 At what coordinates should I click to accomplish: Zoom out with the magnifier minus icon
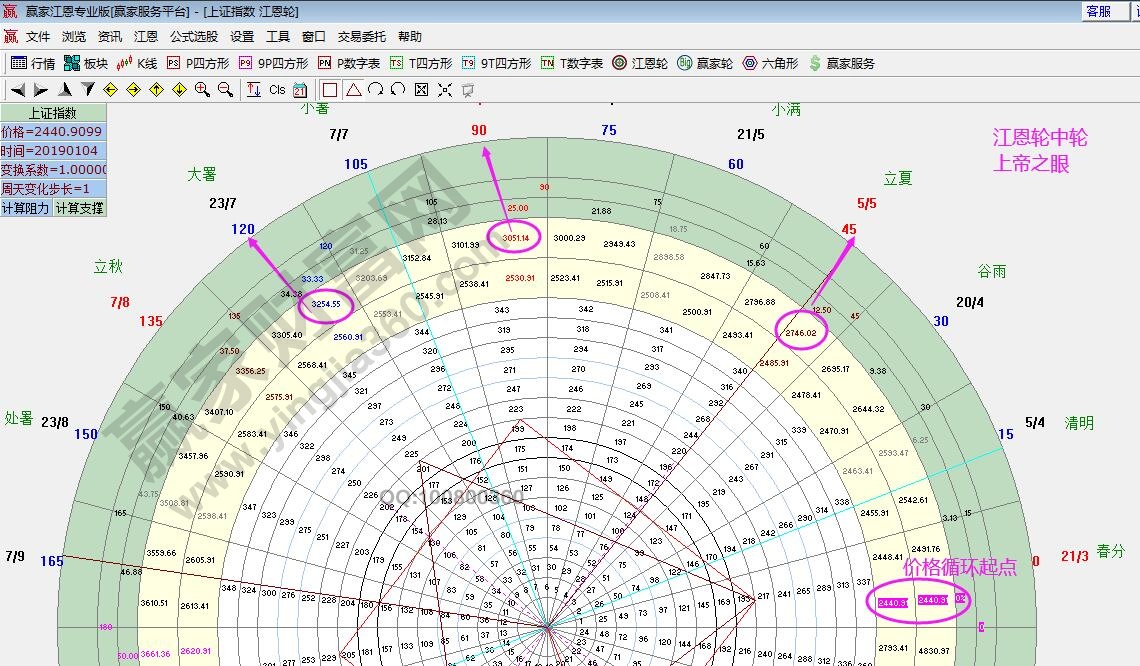point(222,90)
